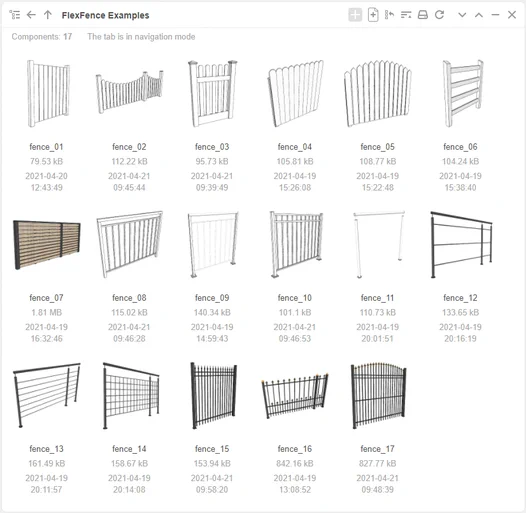Click the down chevron in header
Viewport: 526px width, 513px height.
tap(462, 15)
